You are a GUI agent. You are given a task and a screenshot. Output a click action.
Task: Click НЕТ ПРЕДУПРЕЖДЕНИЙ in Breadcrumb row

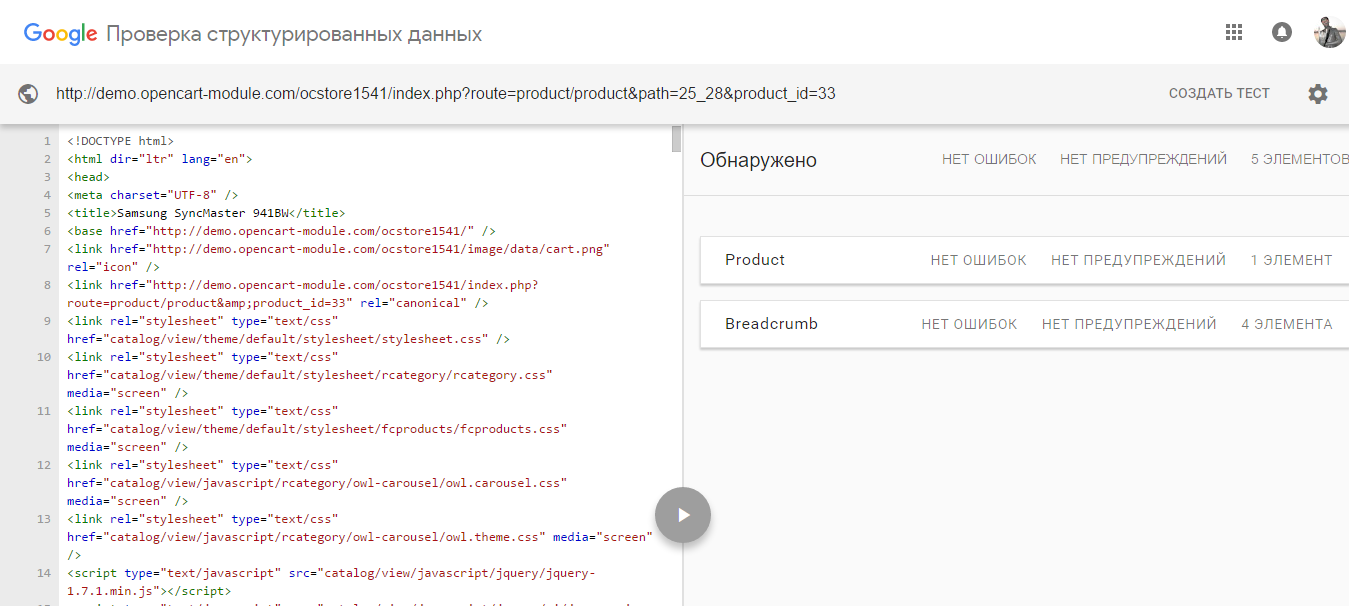coord(1129,324)
